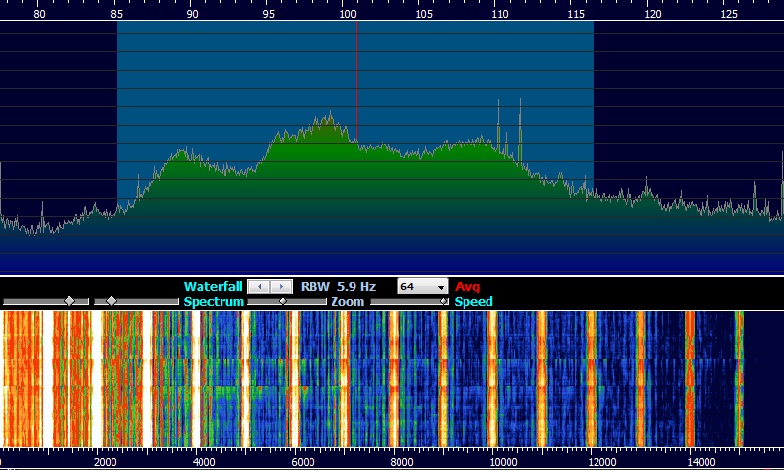Click the 14000 mark on waterfall axis
Screen dimensions: 784x470
(x=701, y=462)
